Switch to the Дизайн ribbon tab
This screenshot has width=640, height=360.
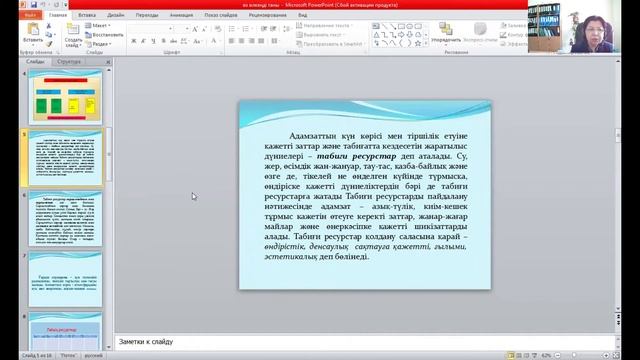(x=116, y=15)
